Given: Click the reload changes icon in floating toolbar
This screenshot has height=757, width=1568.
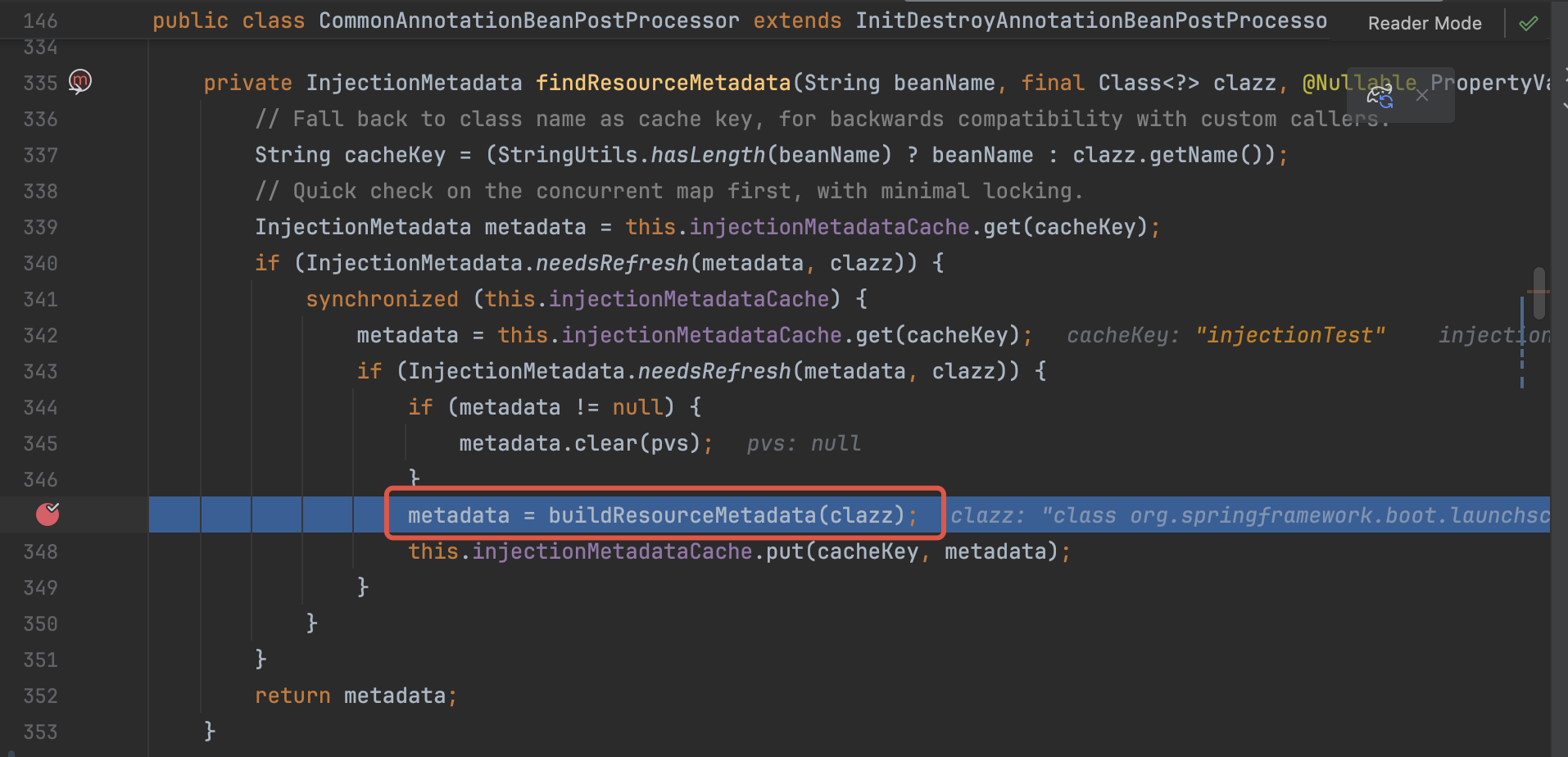Looking at the screenshot, I should pos(1380,96).
